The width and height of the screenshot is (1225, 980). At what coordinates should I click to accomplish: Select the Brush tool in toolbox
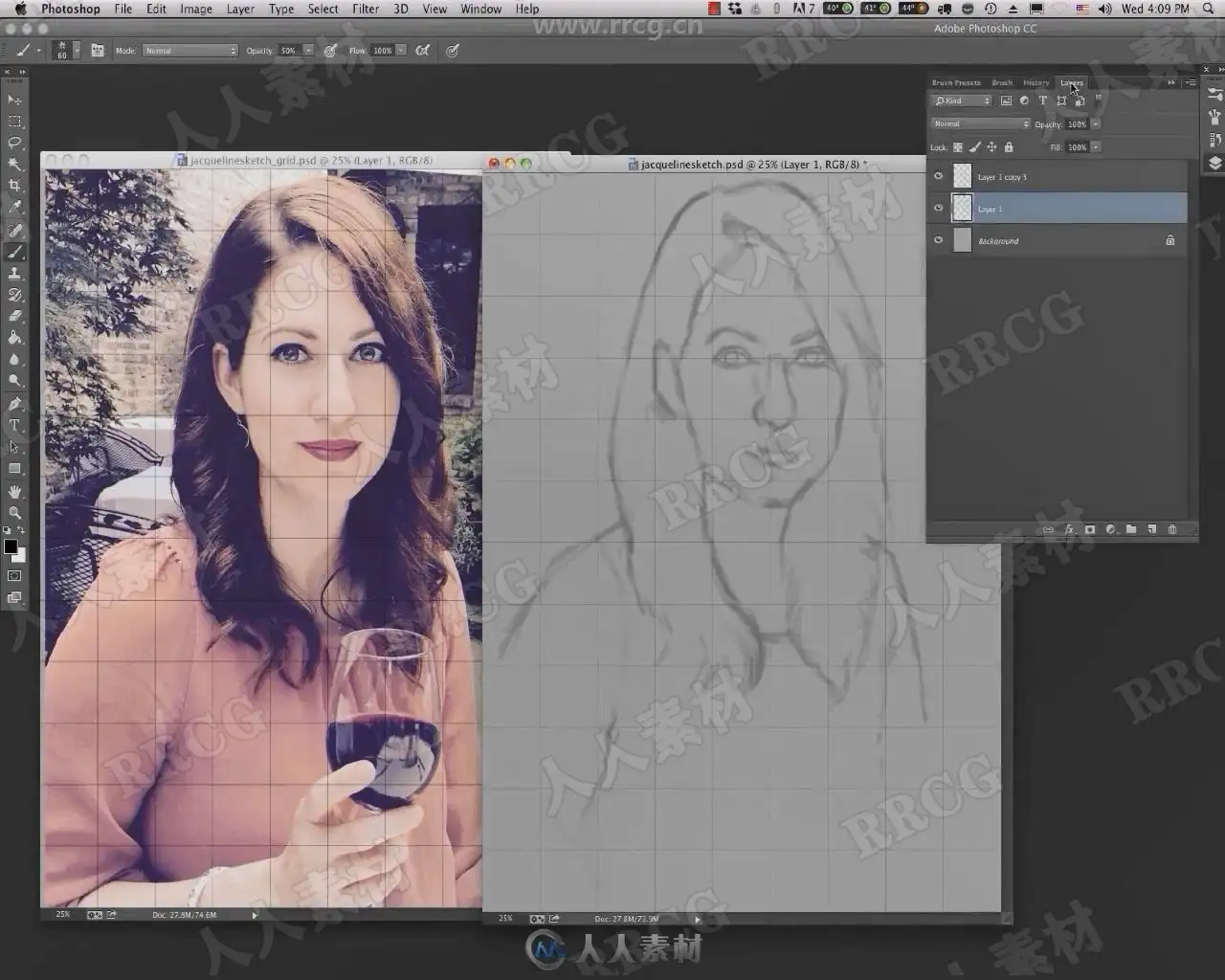click(14, 253)
